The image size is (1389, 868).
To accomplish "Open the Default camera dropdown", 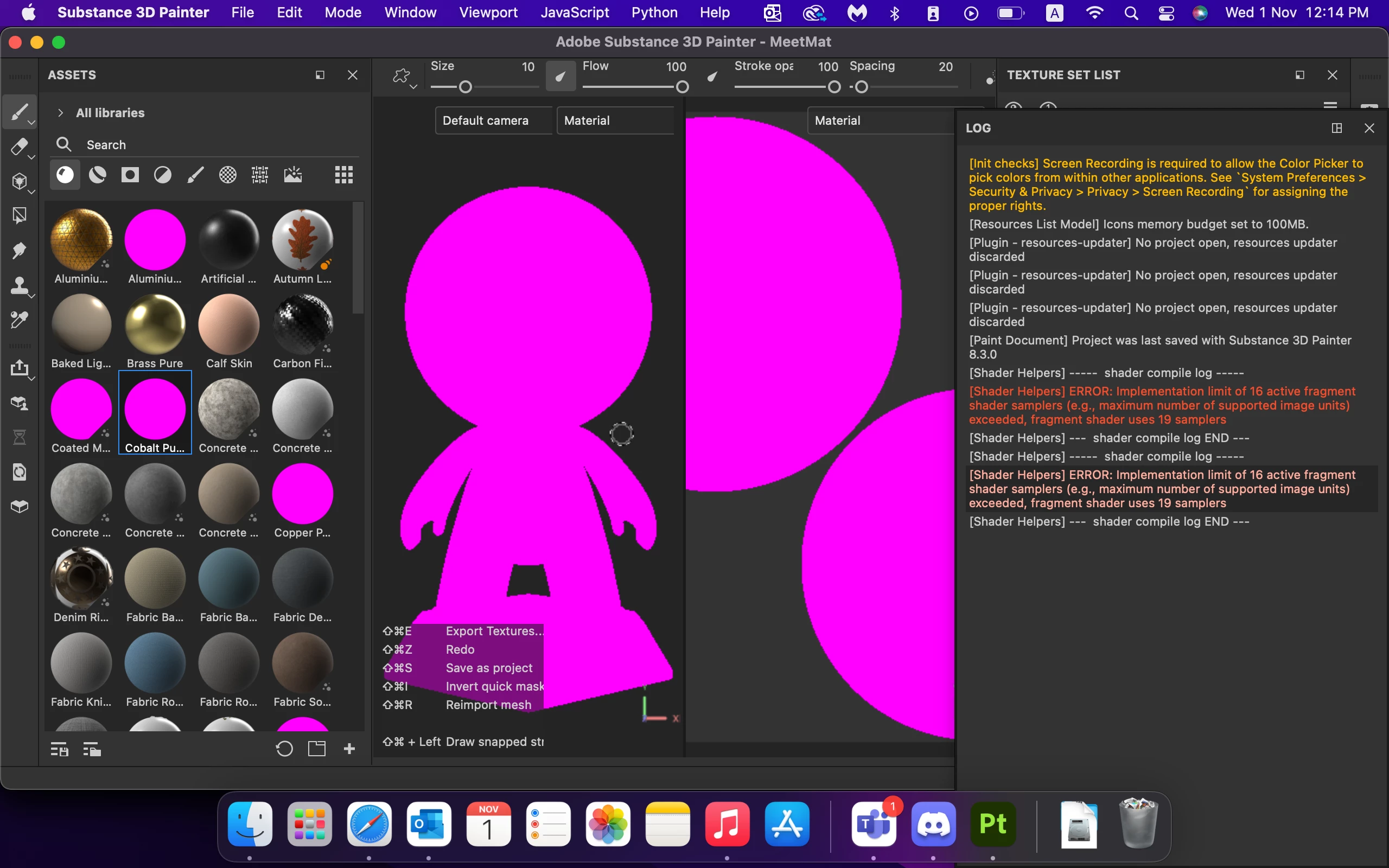I will pos(493,120).
